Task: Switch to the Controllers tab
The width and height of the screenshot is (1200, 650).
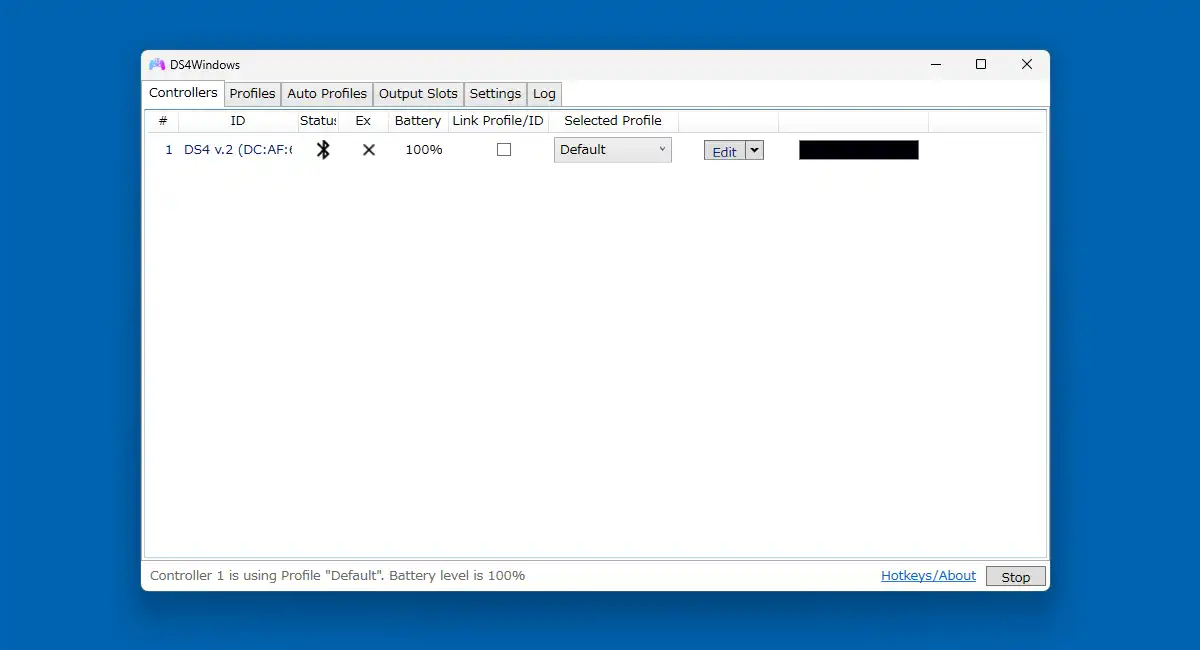Action: click(x=183, y=93)
